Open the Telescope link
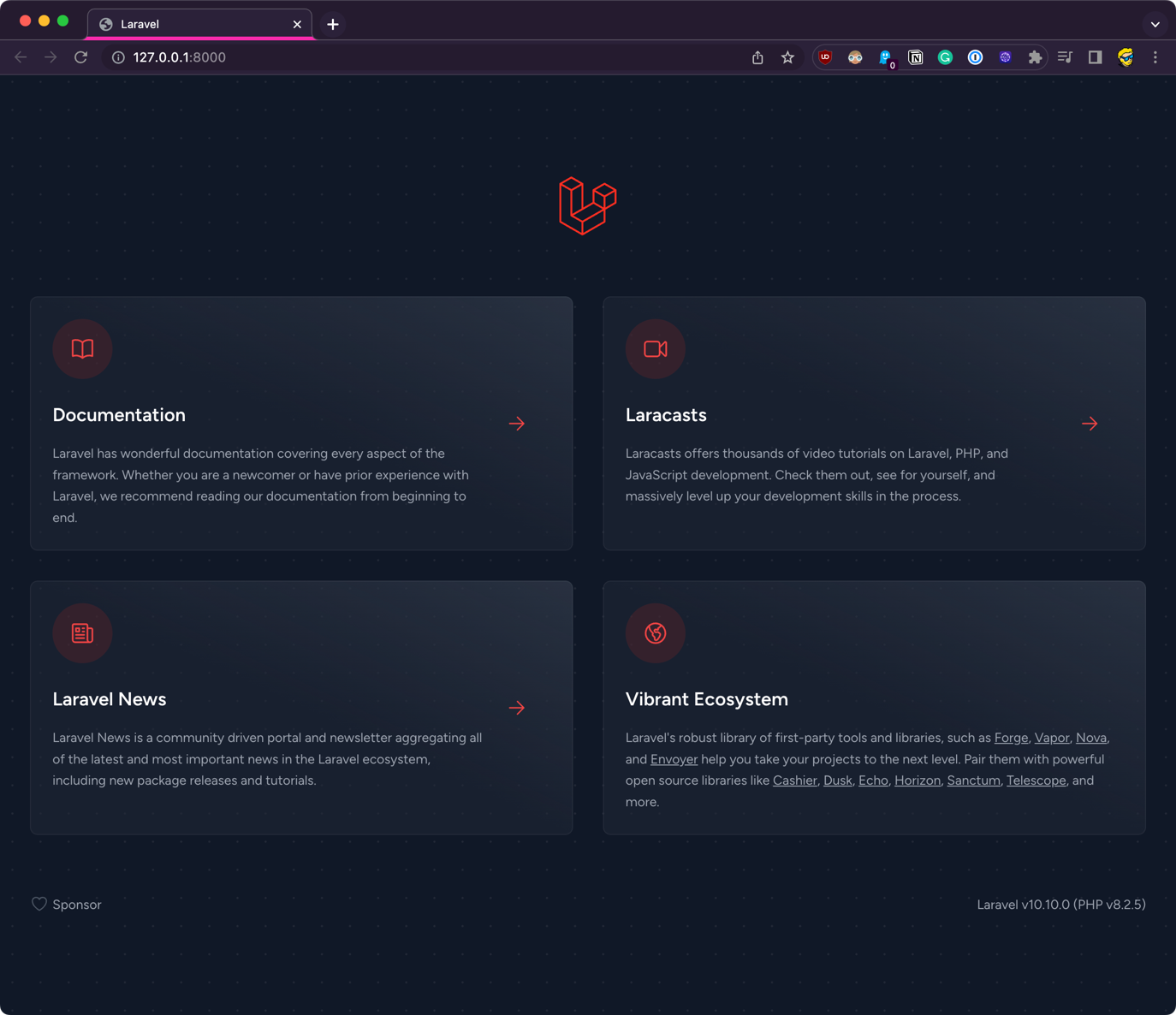Viewport: 1176px width, 1015px height. pyautogui.click(x=1036, y=781)
